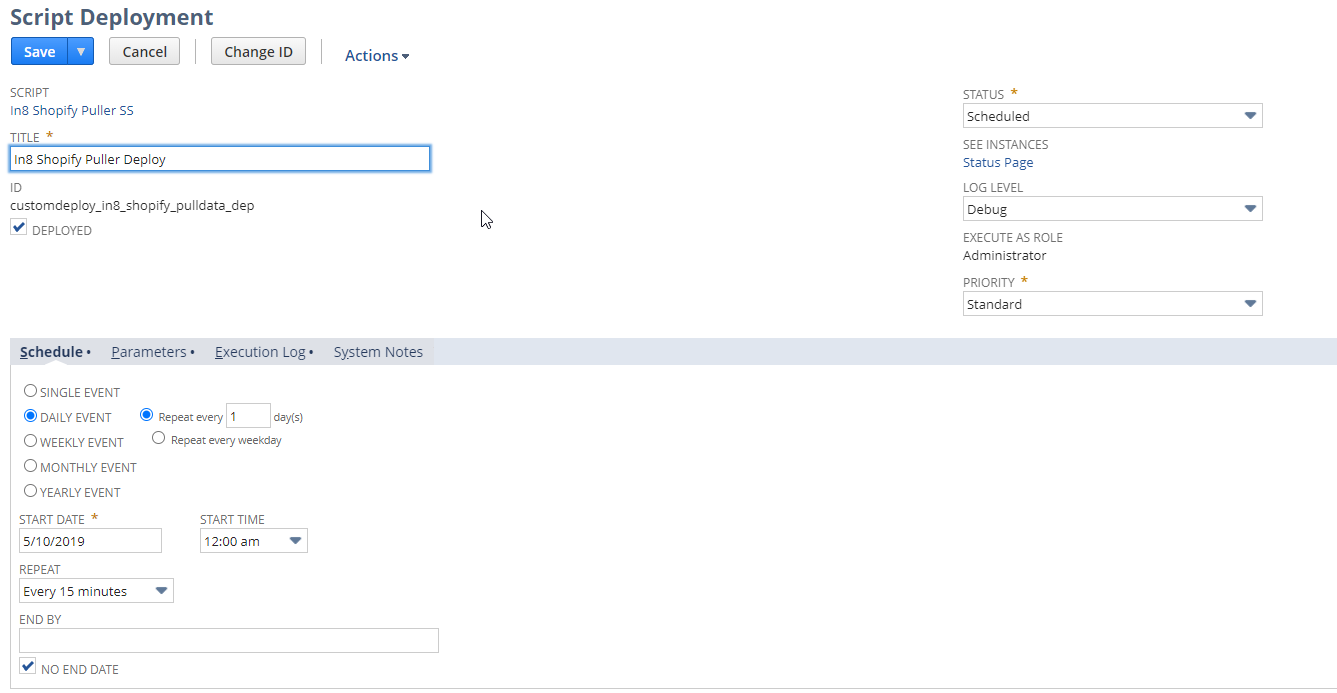Open the Actions menu
1337x693 pixels.
click(376, 55)
